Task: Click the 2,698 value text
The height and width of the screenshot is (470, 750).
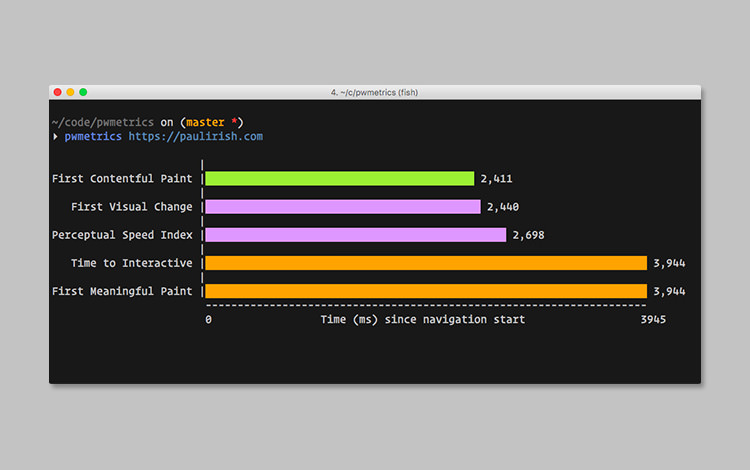Action: (x=528, y=235)
